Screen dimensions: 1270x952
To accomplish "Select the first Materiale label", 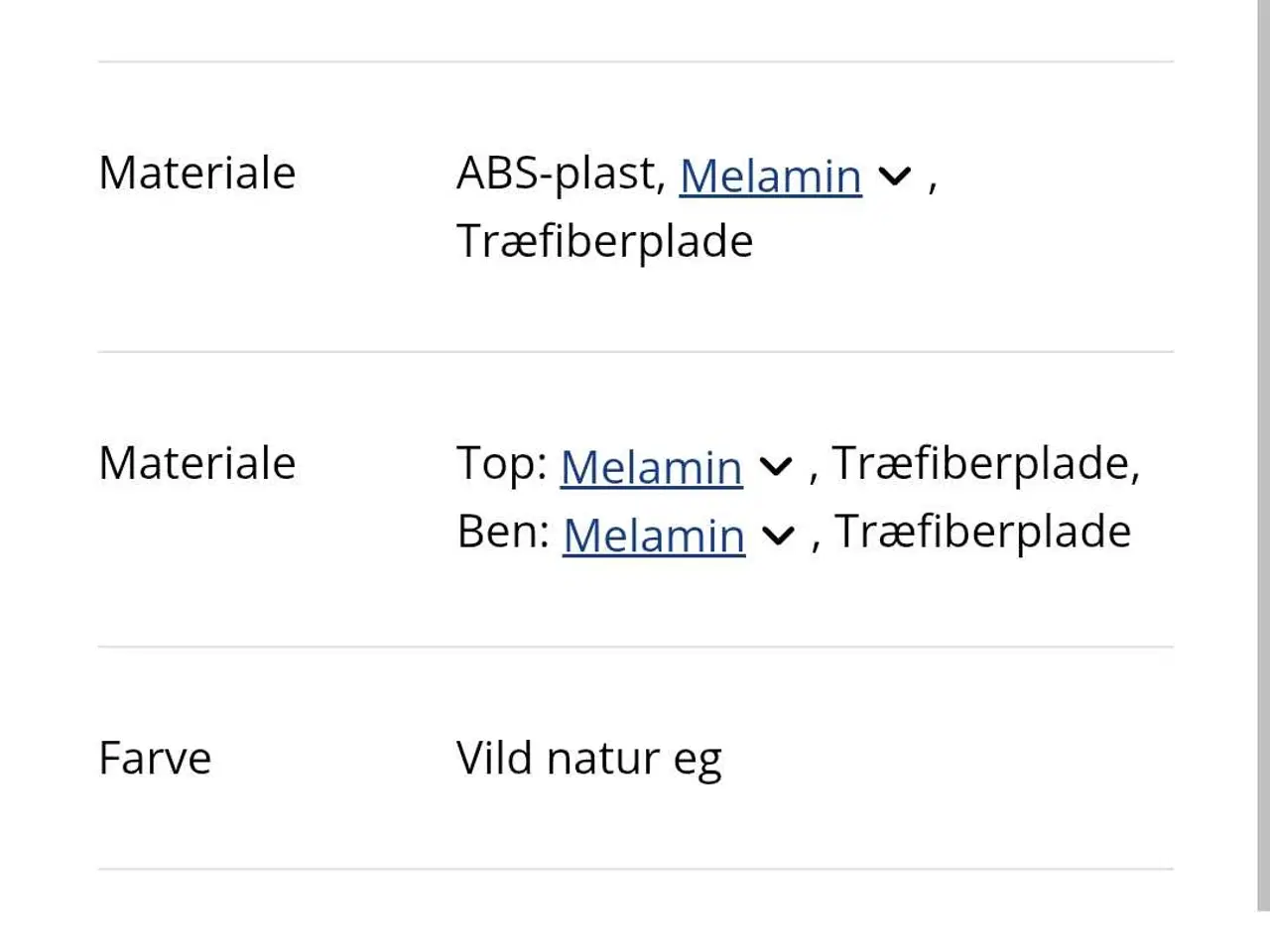I will point(196,173).
